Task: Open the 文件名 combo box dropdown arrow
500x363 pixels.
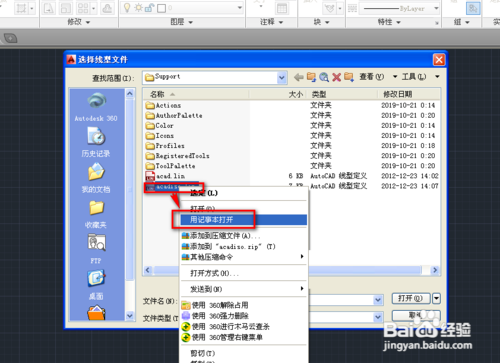Action: [x=378, y=300]
